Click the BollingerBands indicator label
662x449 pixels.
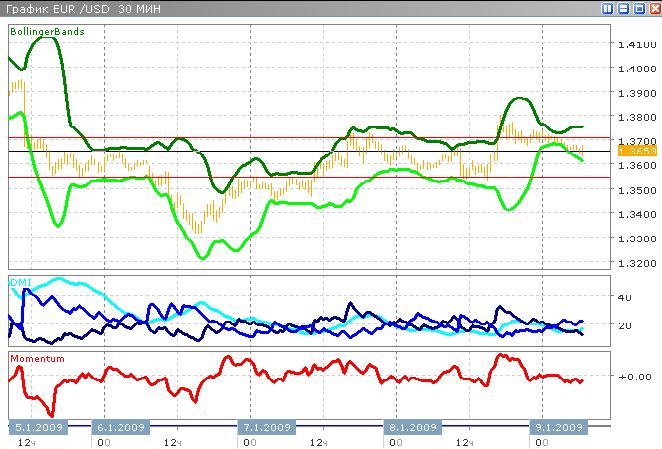tap(47, 32)
